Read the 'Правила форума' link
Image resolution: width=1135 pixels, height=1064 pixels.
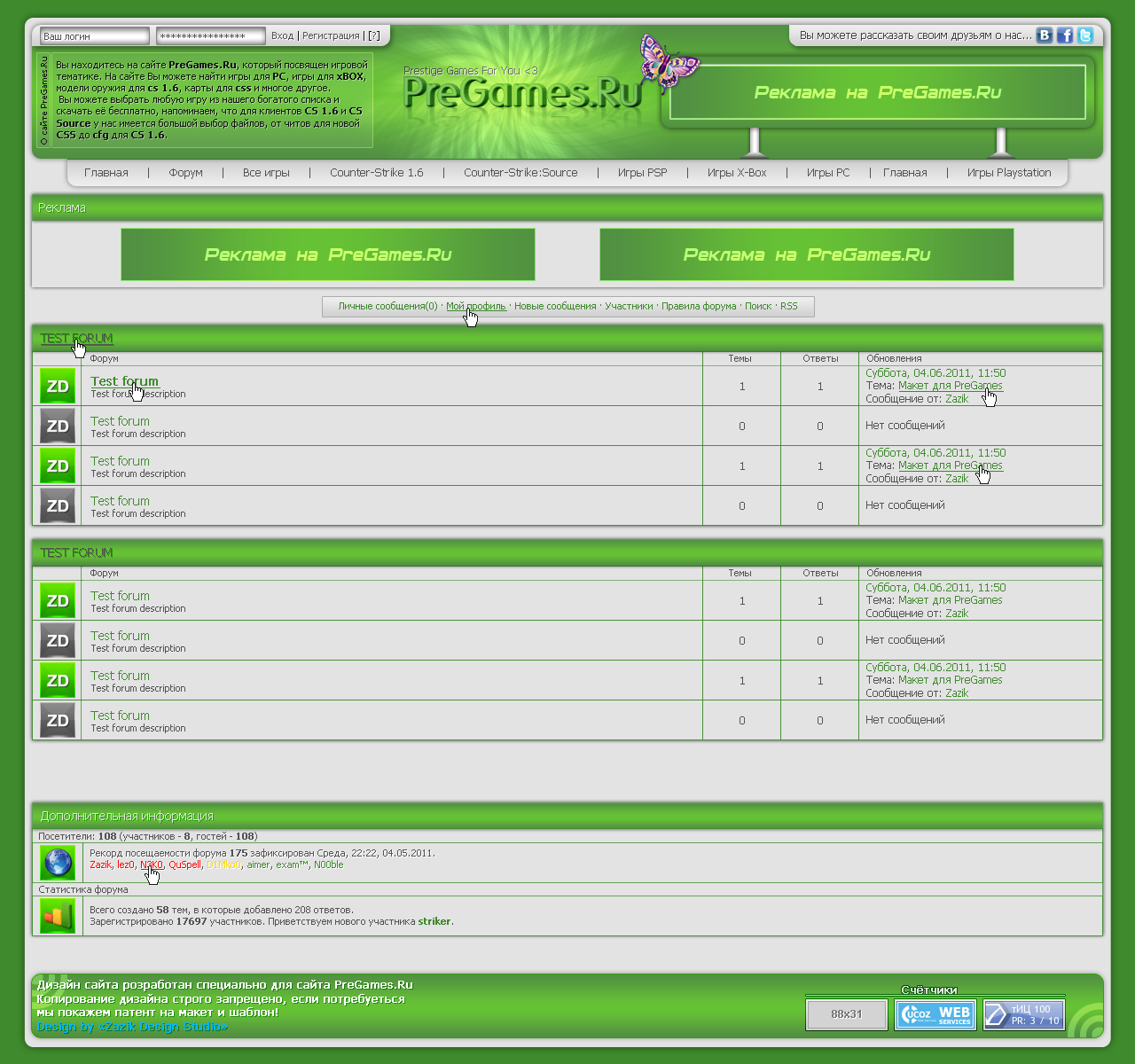[x=699, y=306]
